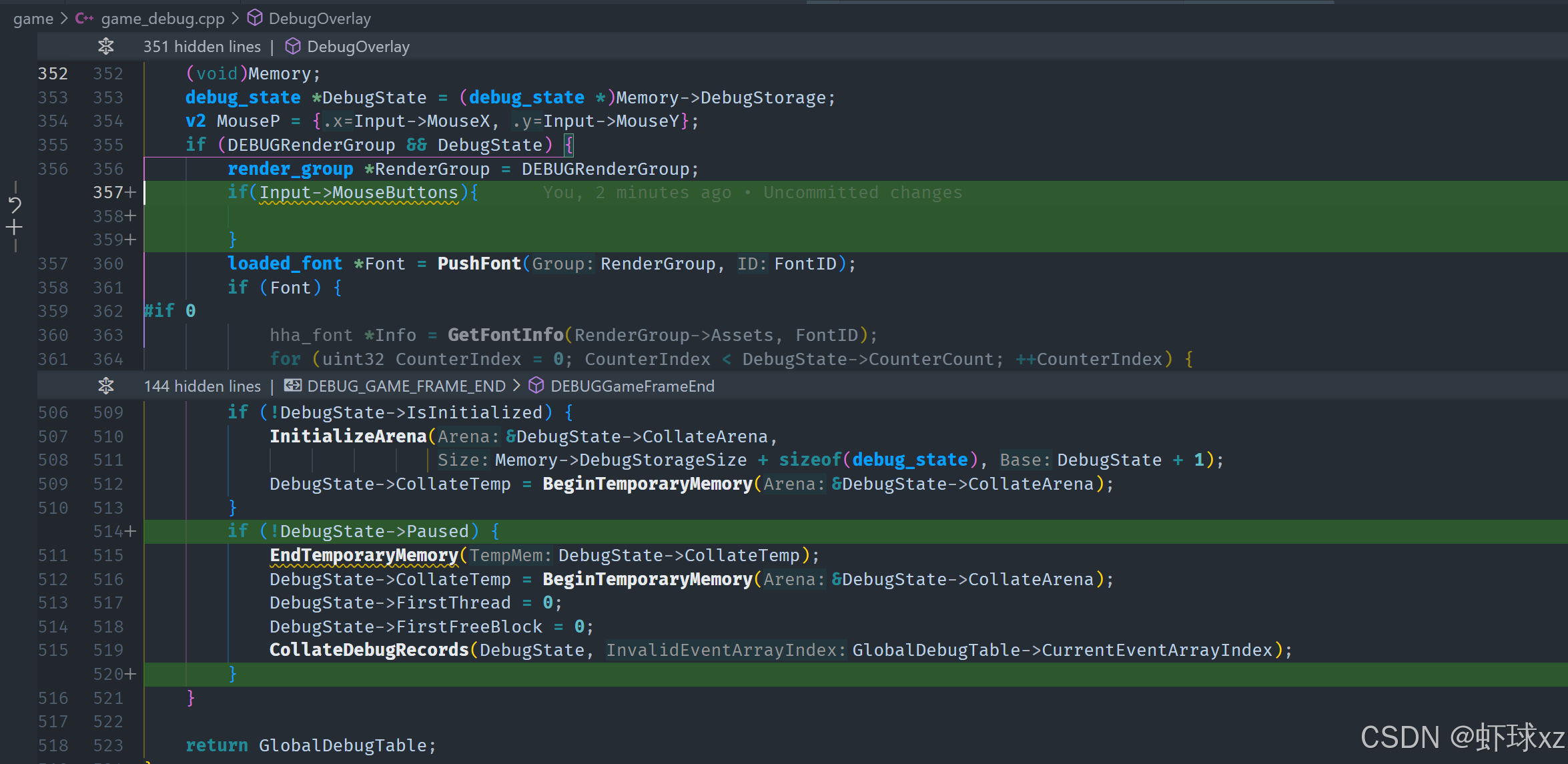The image size is (1568, 764).
Task: Open the game_debug.cpp breadcrumb
Action: point(163,19)
